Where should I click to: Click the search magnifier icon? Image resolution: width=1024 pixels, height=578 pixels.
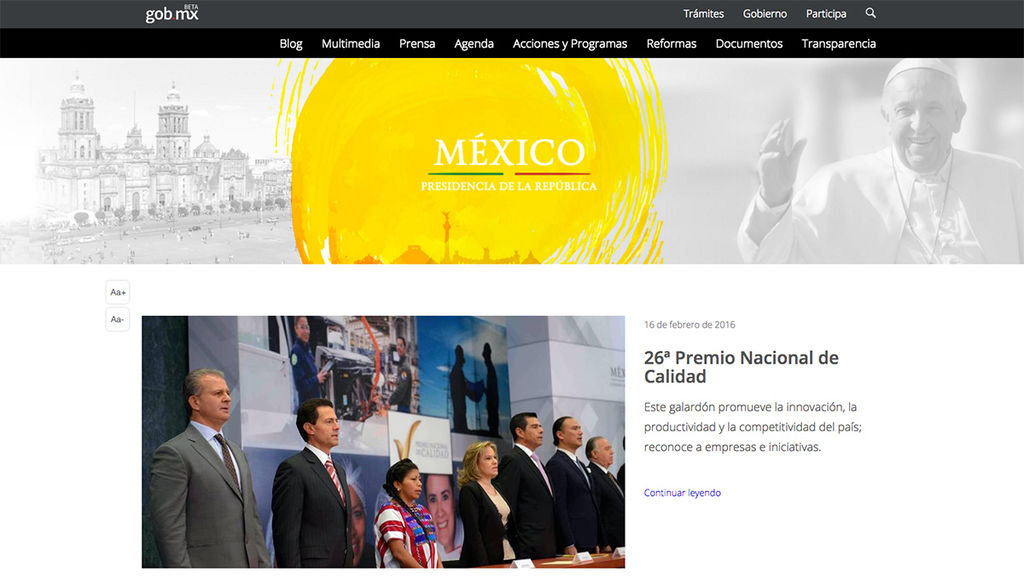click(x=870, y=13)
